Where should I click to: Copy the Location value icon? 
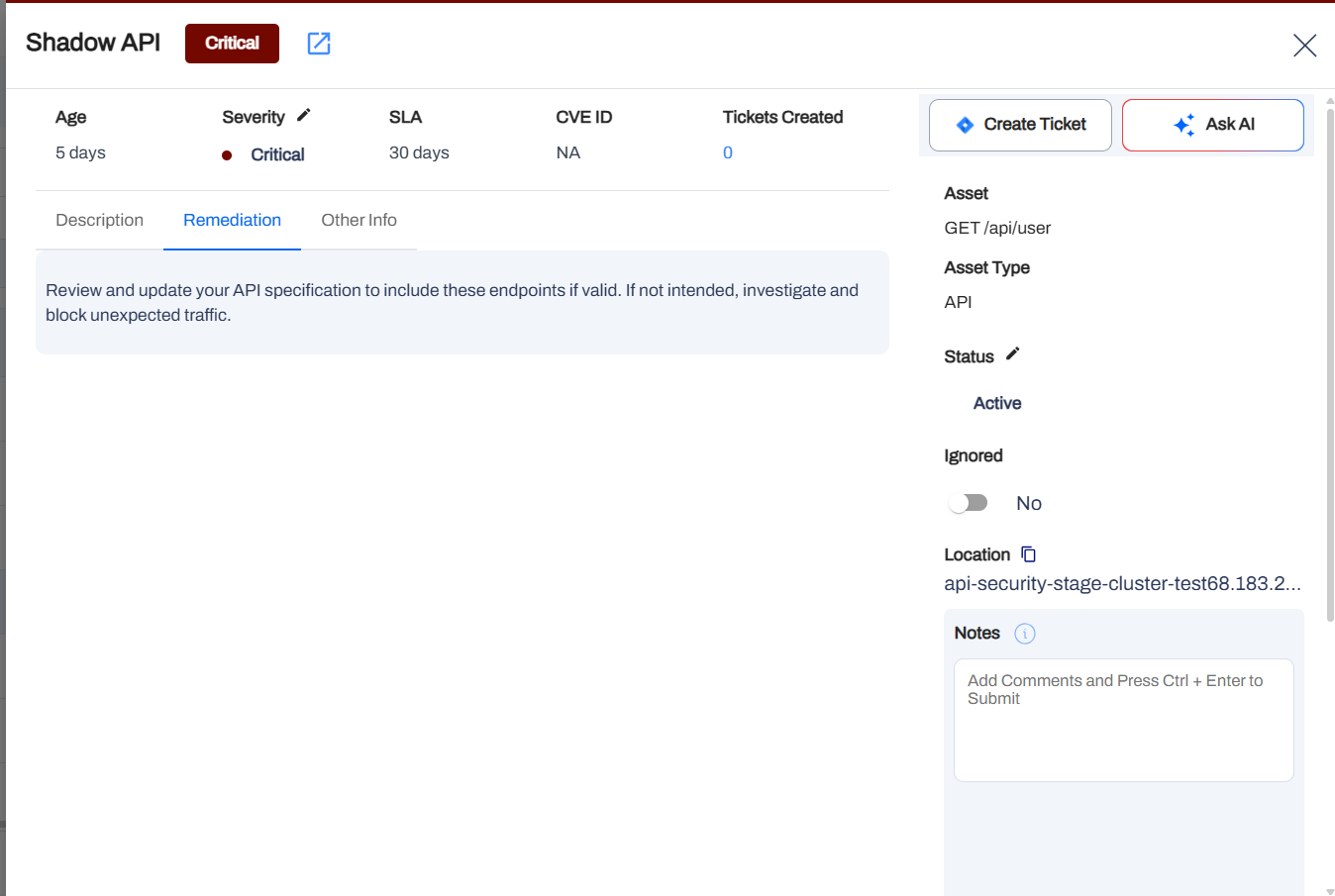click(x=1028, y=554)
